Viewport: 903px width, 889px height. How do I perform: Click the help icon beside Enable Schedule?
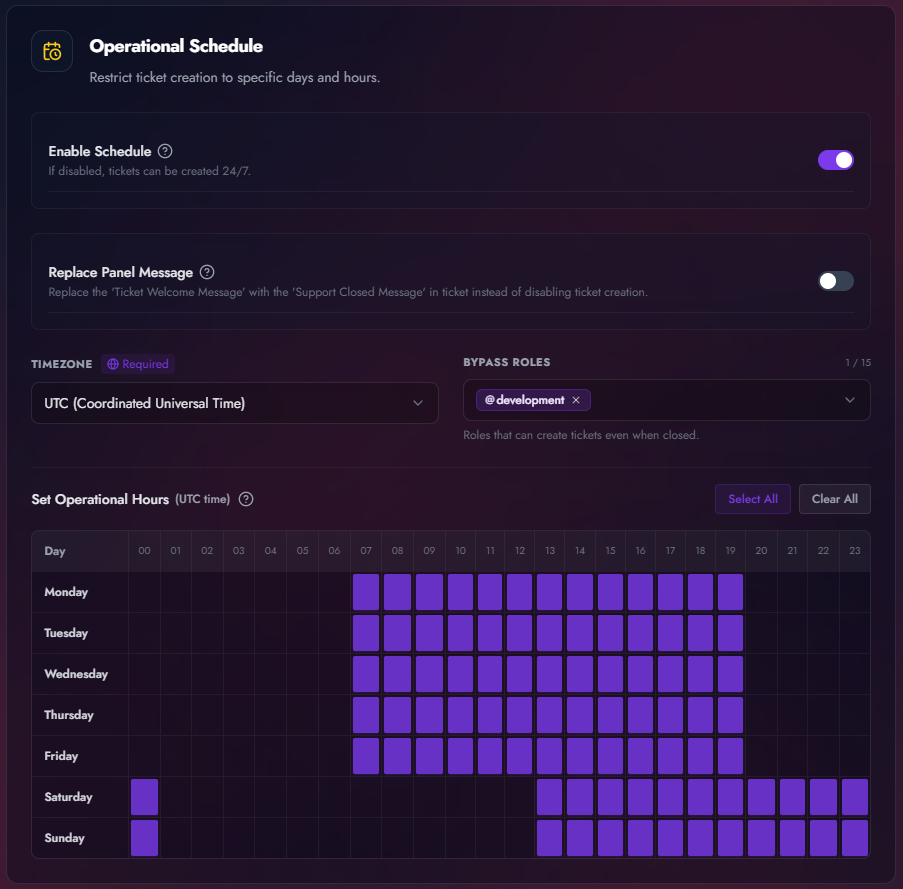[x=164, y=150]
